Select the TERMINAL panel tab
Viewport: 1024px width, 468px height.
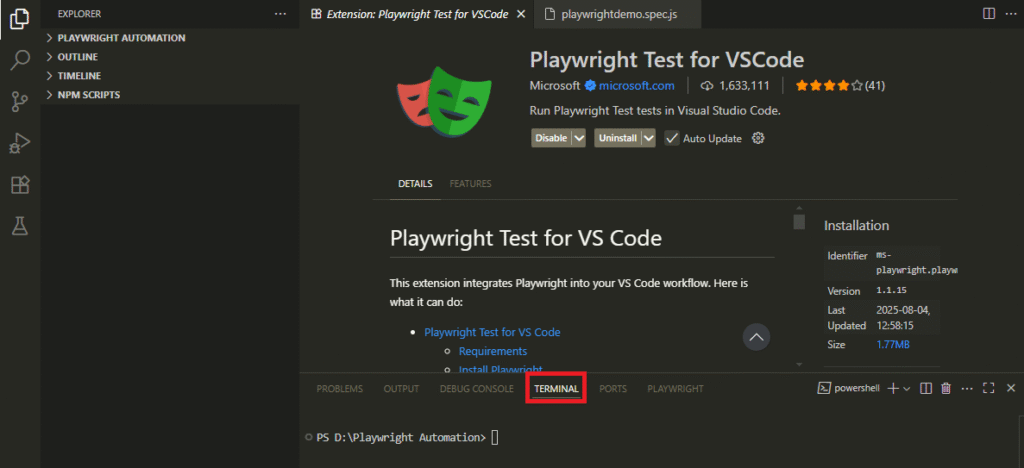point(556,388)
